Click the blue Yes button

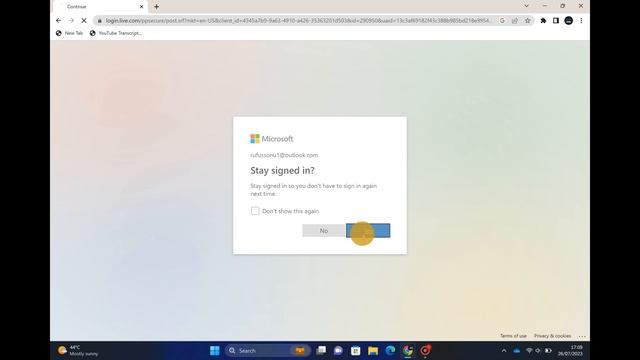(x=368, y=231)
